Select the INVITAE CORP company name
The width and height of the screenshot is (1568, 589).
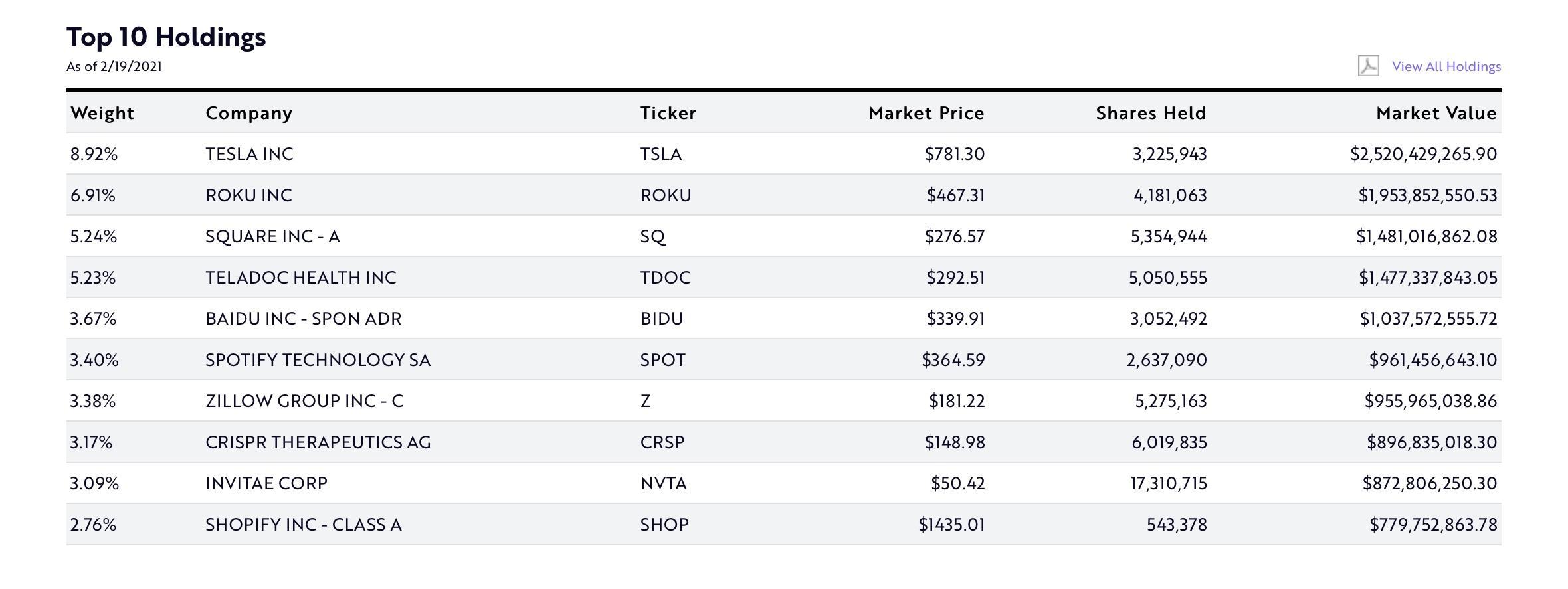266,483
